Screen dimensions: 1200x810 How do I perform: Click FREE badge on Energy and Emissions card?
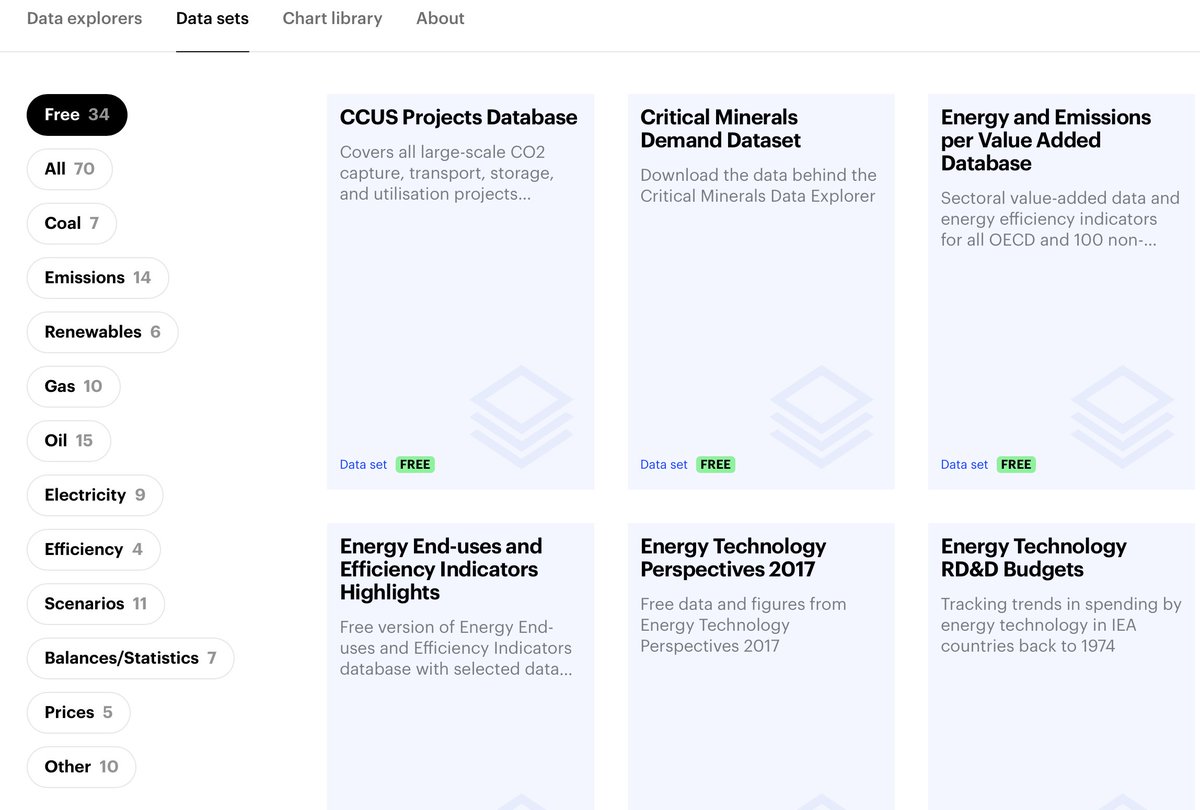tap(1016, 464)
